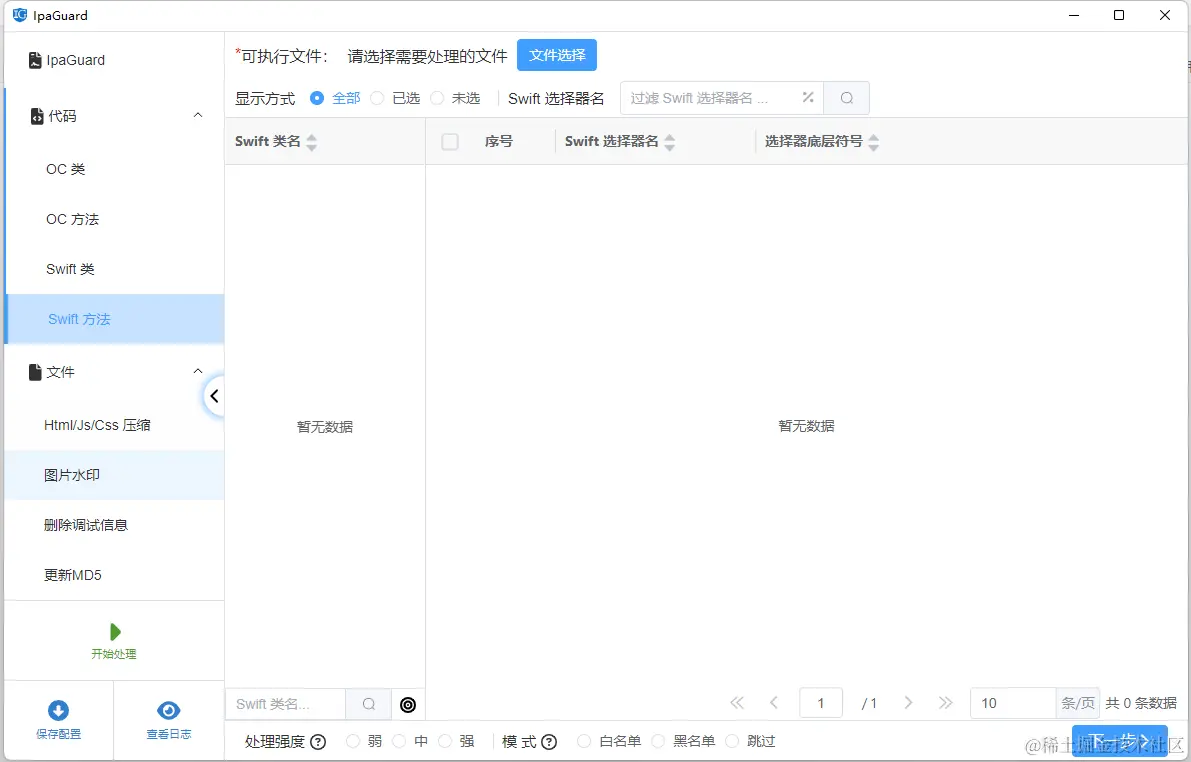The height and width of the screenshot is (762, 1191).
Task: Click the 文件选择 button
Action: pyautogui.click(x=557, y=55)
